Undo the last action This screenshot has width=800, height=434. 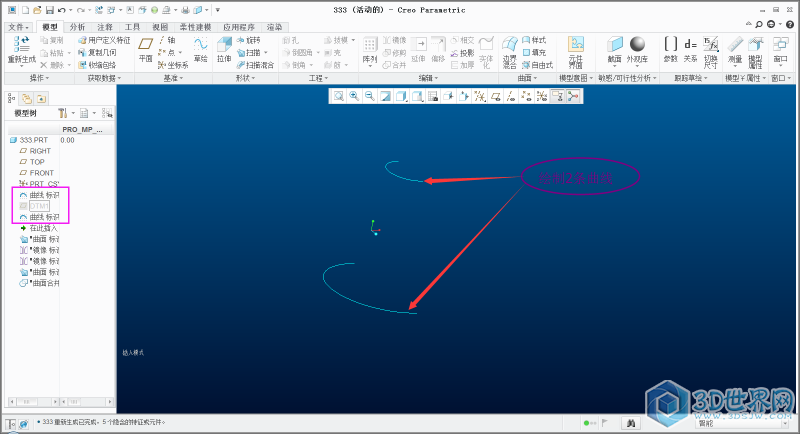(62, 10)
